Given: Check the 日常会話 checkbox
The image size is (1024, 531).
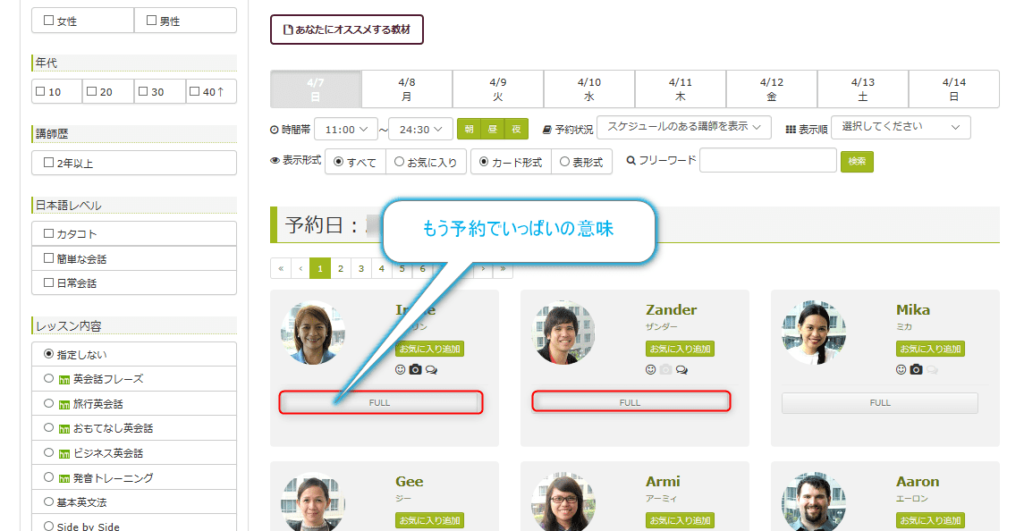Looking at the screenshot, I should click(49, 282).
